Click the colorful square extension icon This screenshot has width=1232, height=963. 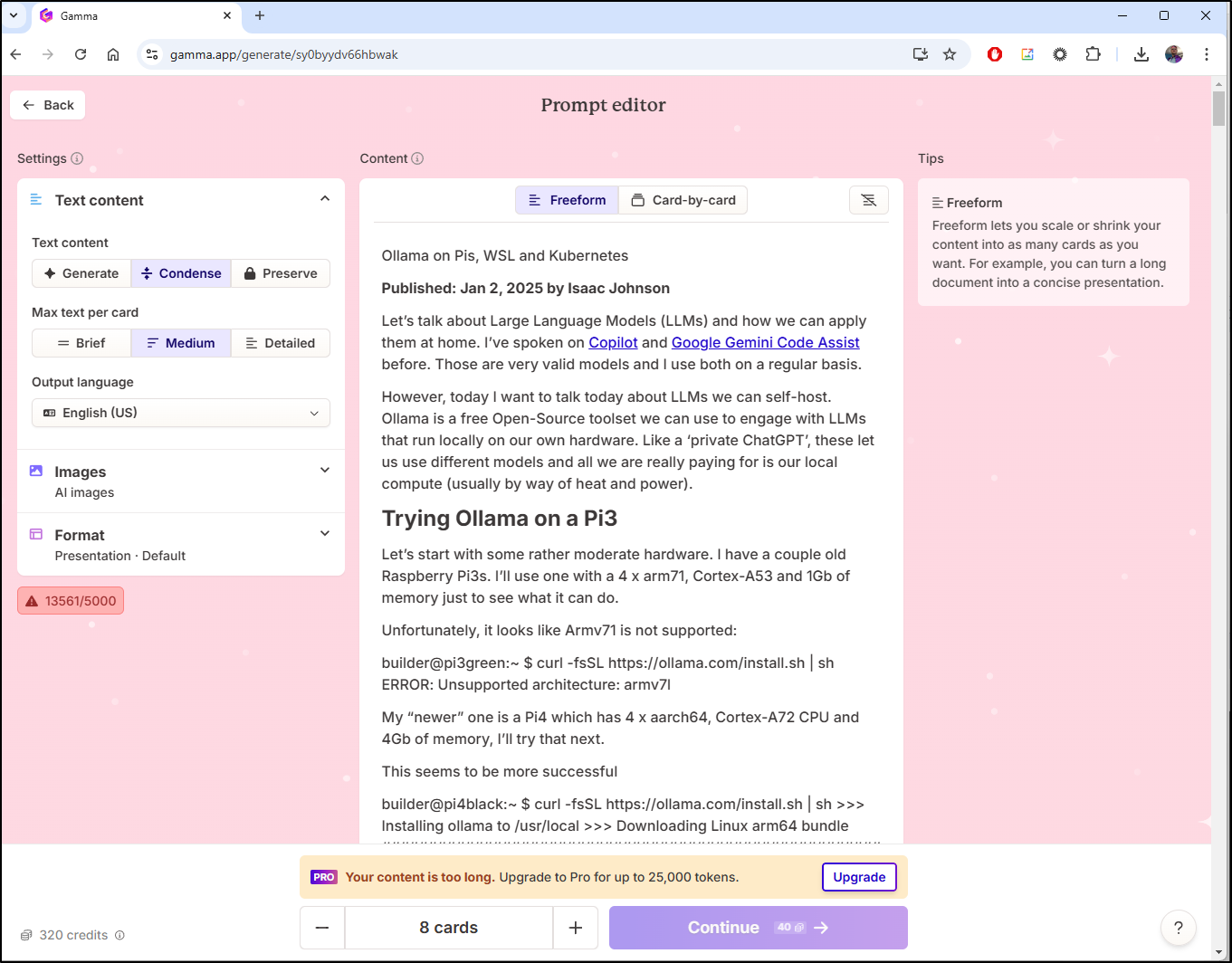(1027, 54)
